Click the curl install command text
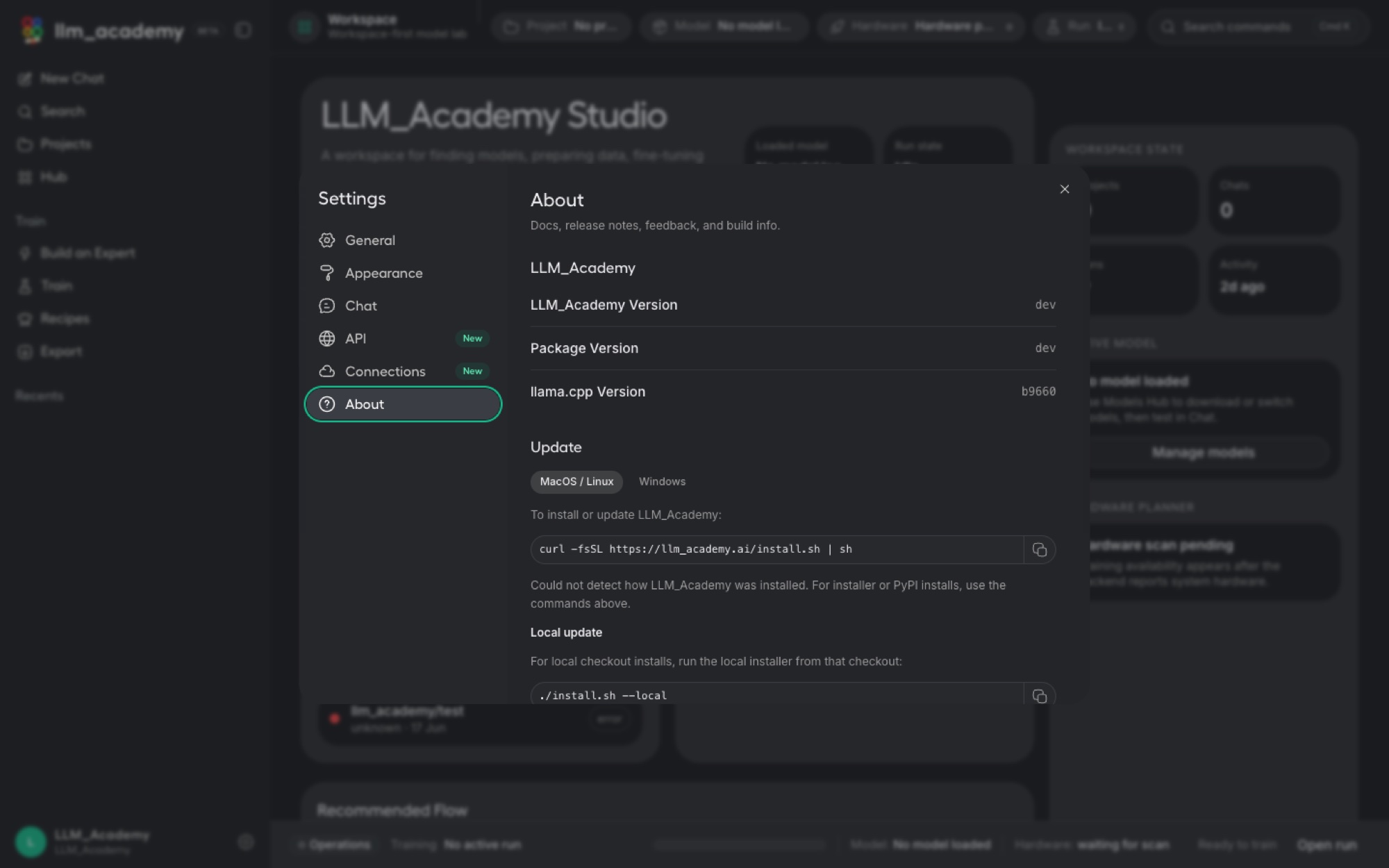 (x=695, y=549)
